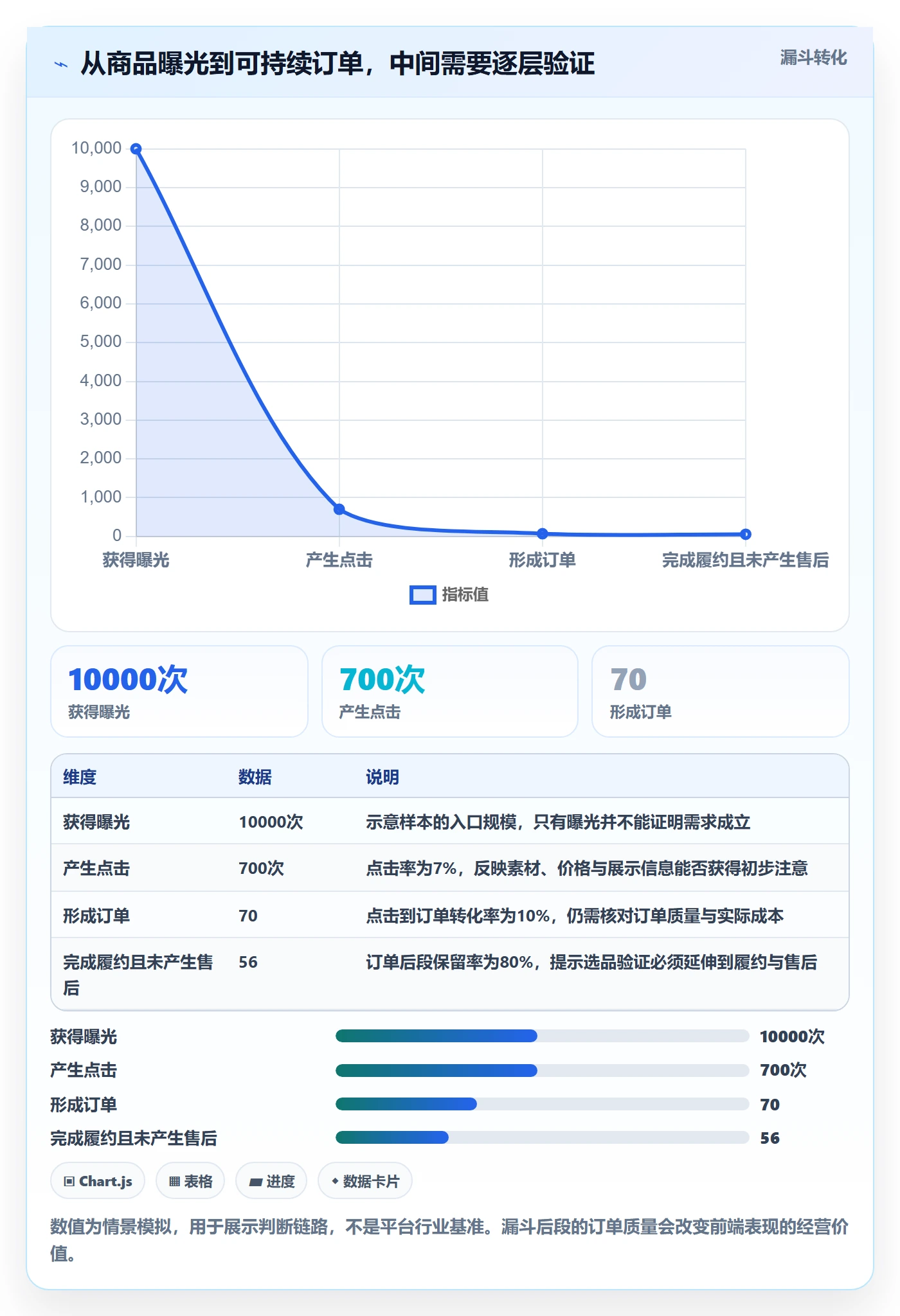Click the 表格 grid icon

[174, 1181]
